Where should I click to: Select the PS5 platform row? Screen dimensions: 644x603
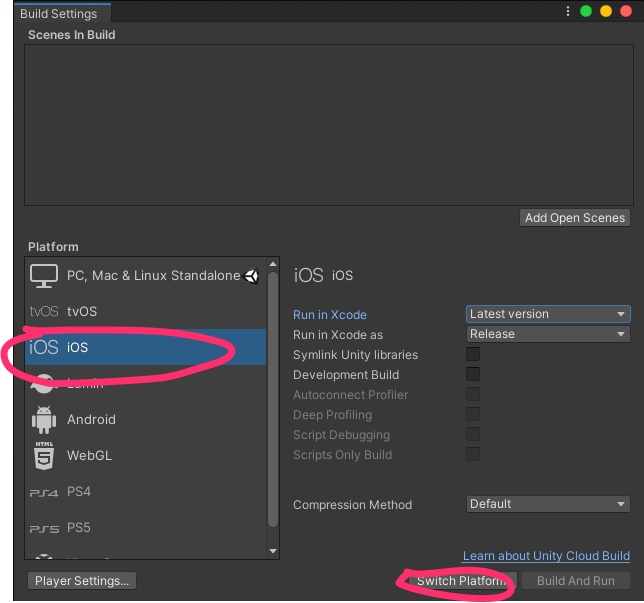(x=145, y=528)
